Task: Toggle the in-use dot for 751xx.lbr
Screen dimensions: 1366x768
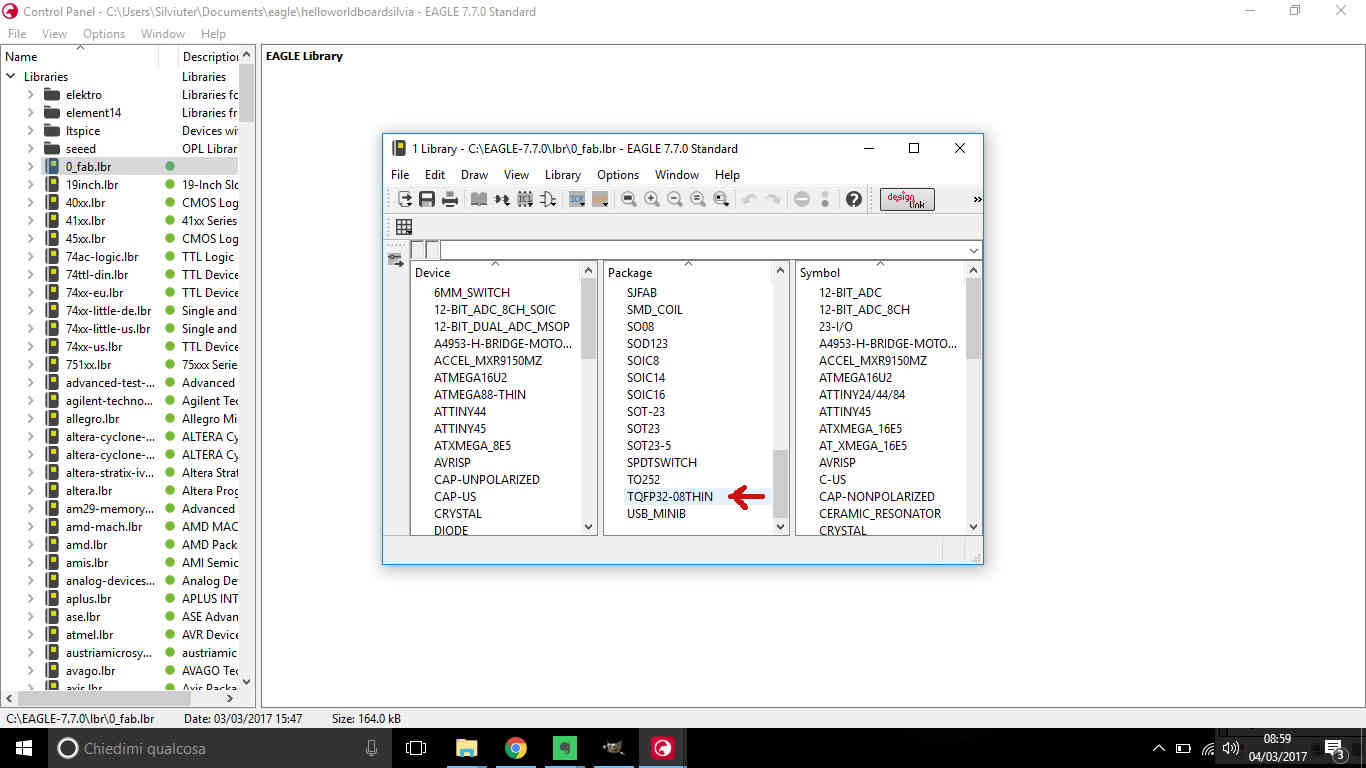Action: click(170, 364)
